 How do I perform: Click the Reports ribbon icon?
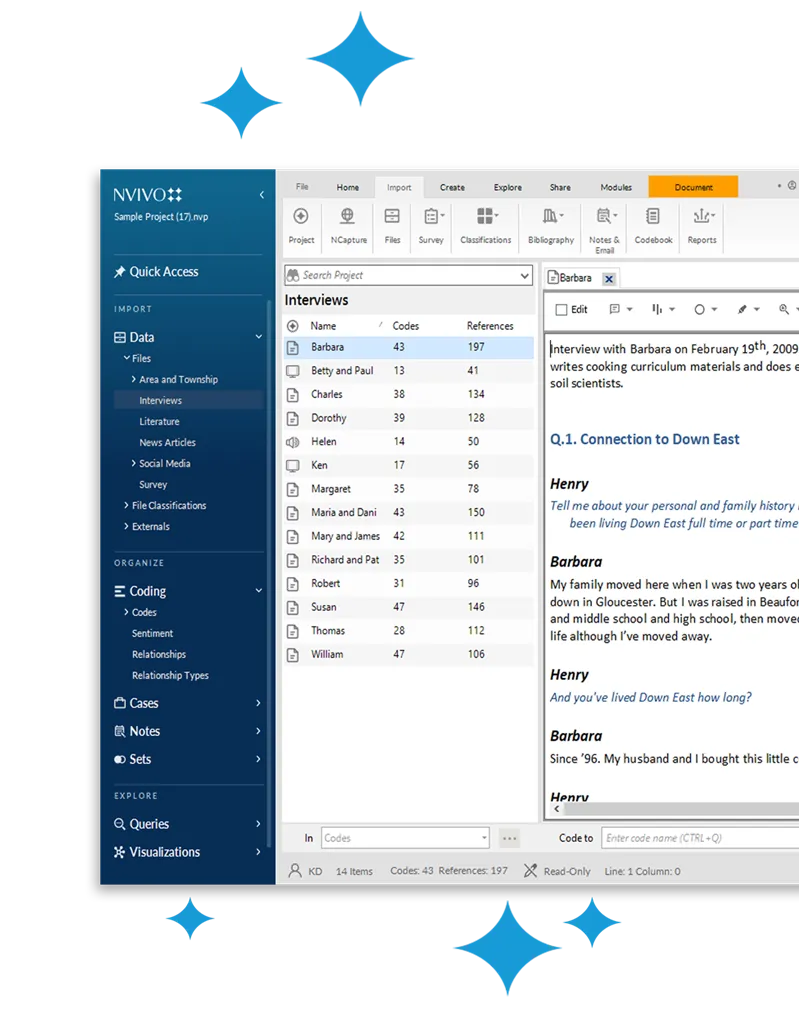702,217
